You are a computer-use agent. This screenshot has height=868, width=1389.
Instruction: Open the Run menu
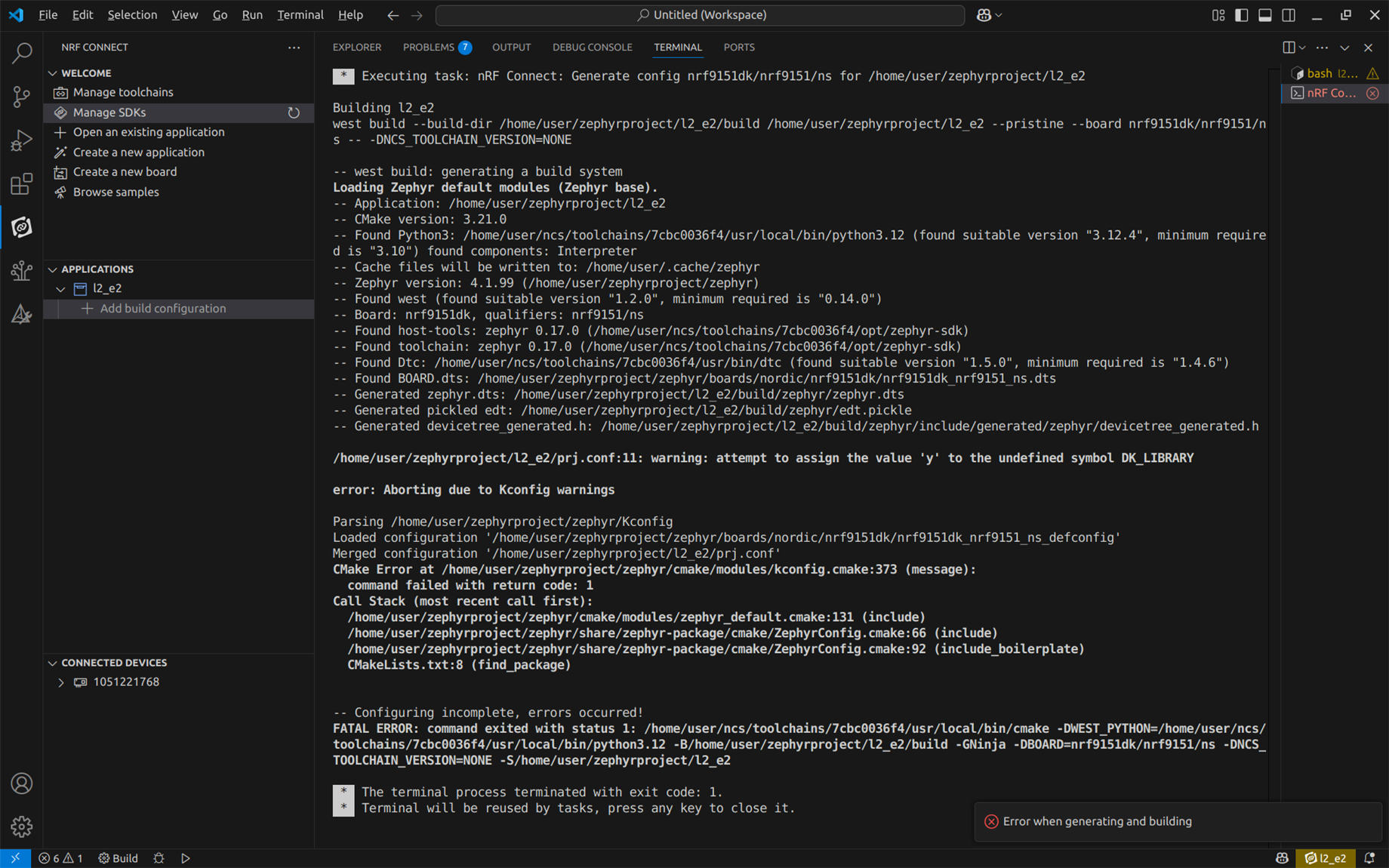(252, 15)
